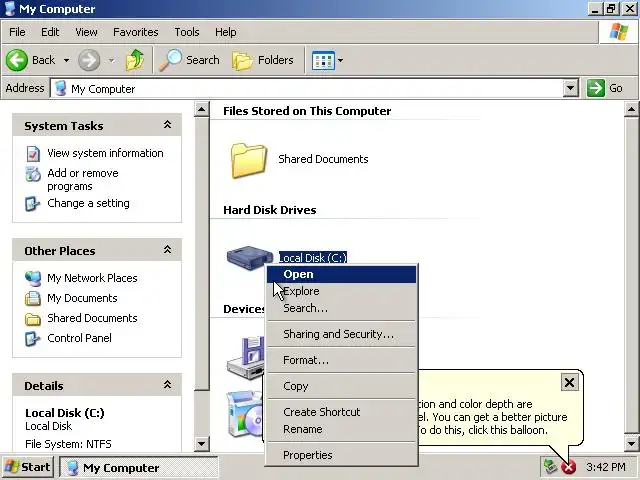640x480 pixels.
Task: Choose Create Shortcut from context menu
Action: 341,412
